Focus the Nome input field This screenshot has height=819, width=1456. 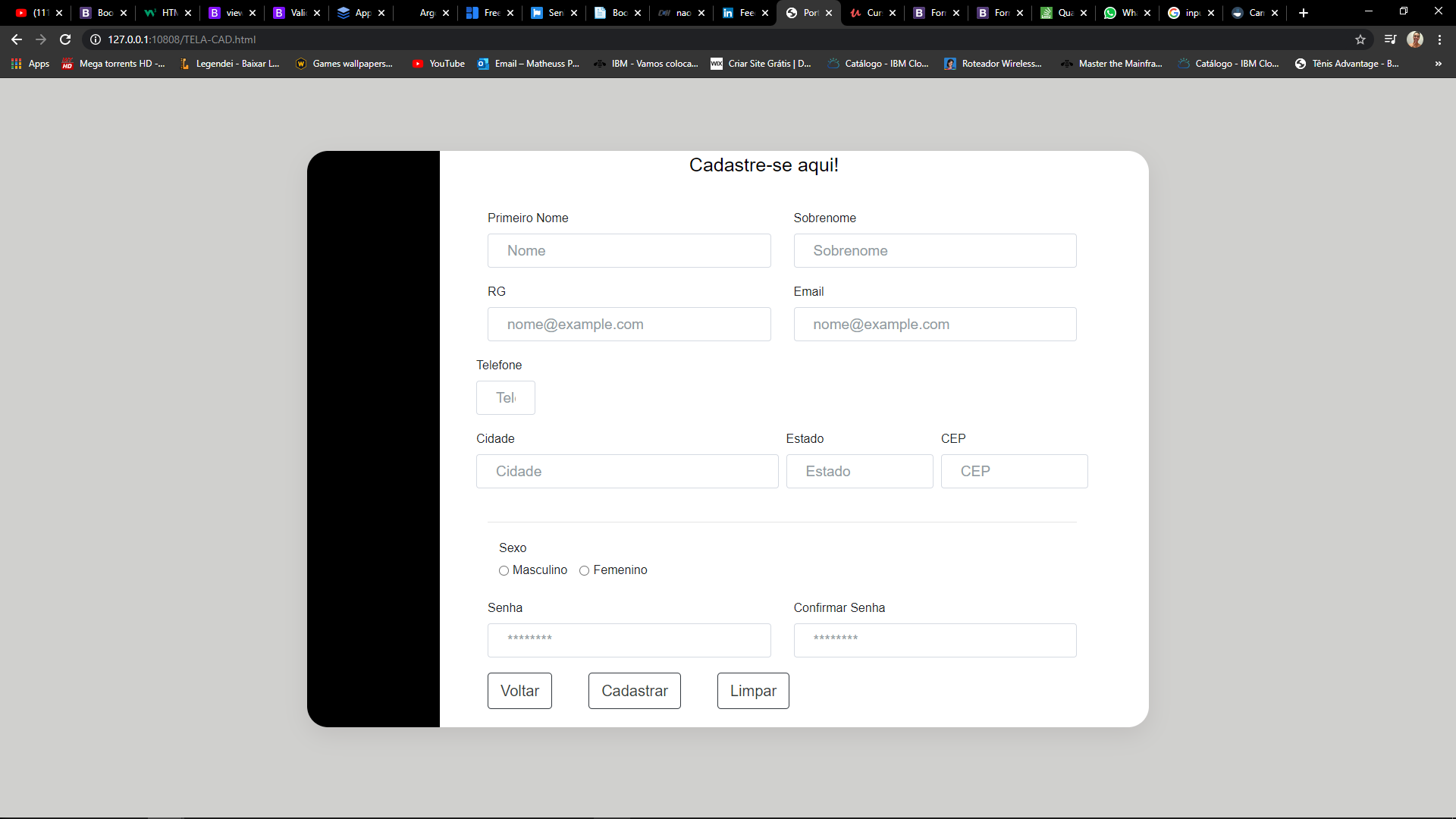coord(629,250)
